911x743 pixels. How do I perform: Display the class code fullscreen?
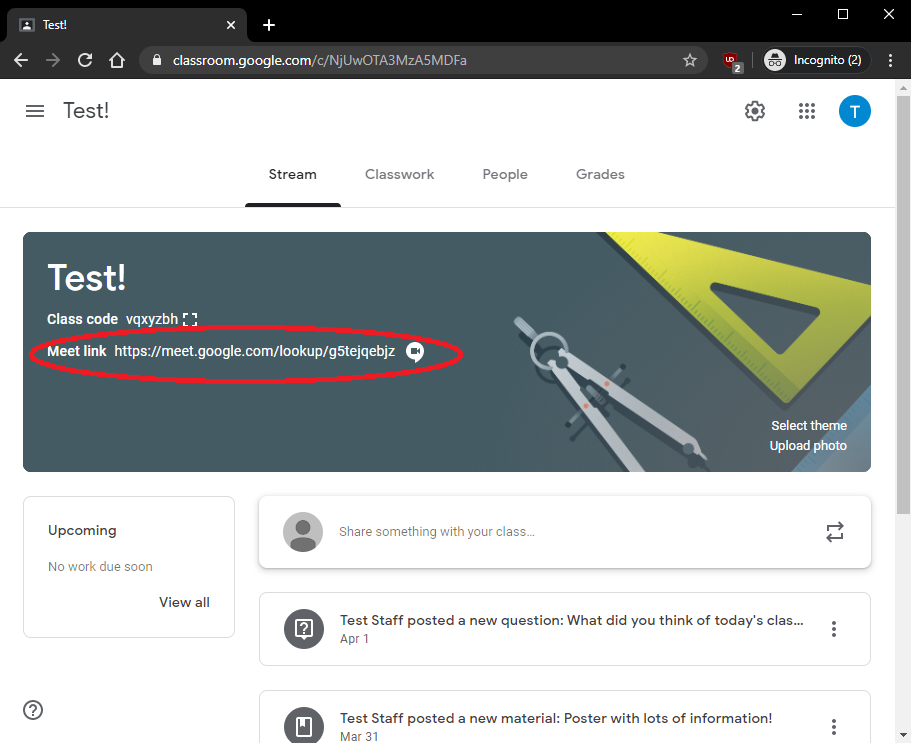tap(190, 319)
